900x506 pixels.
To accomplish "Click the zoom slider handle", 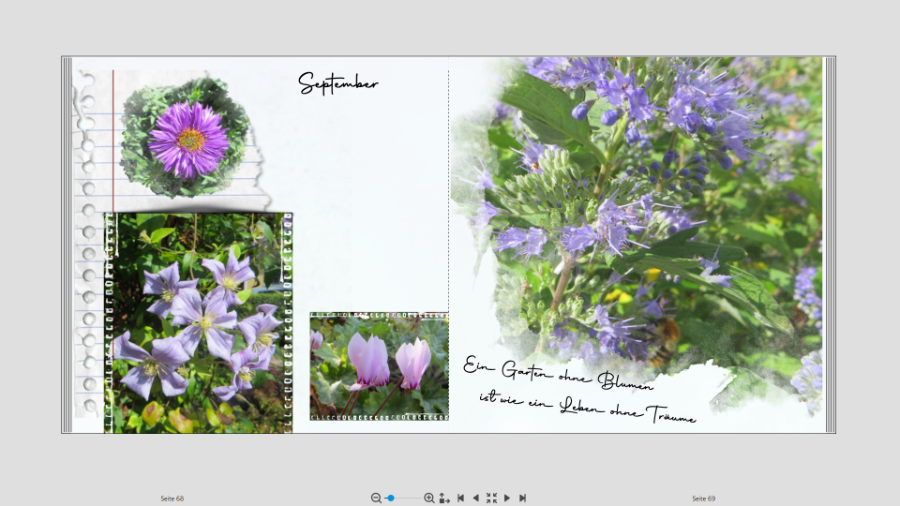I will [x=391, y=498].
